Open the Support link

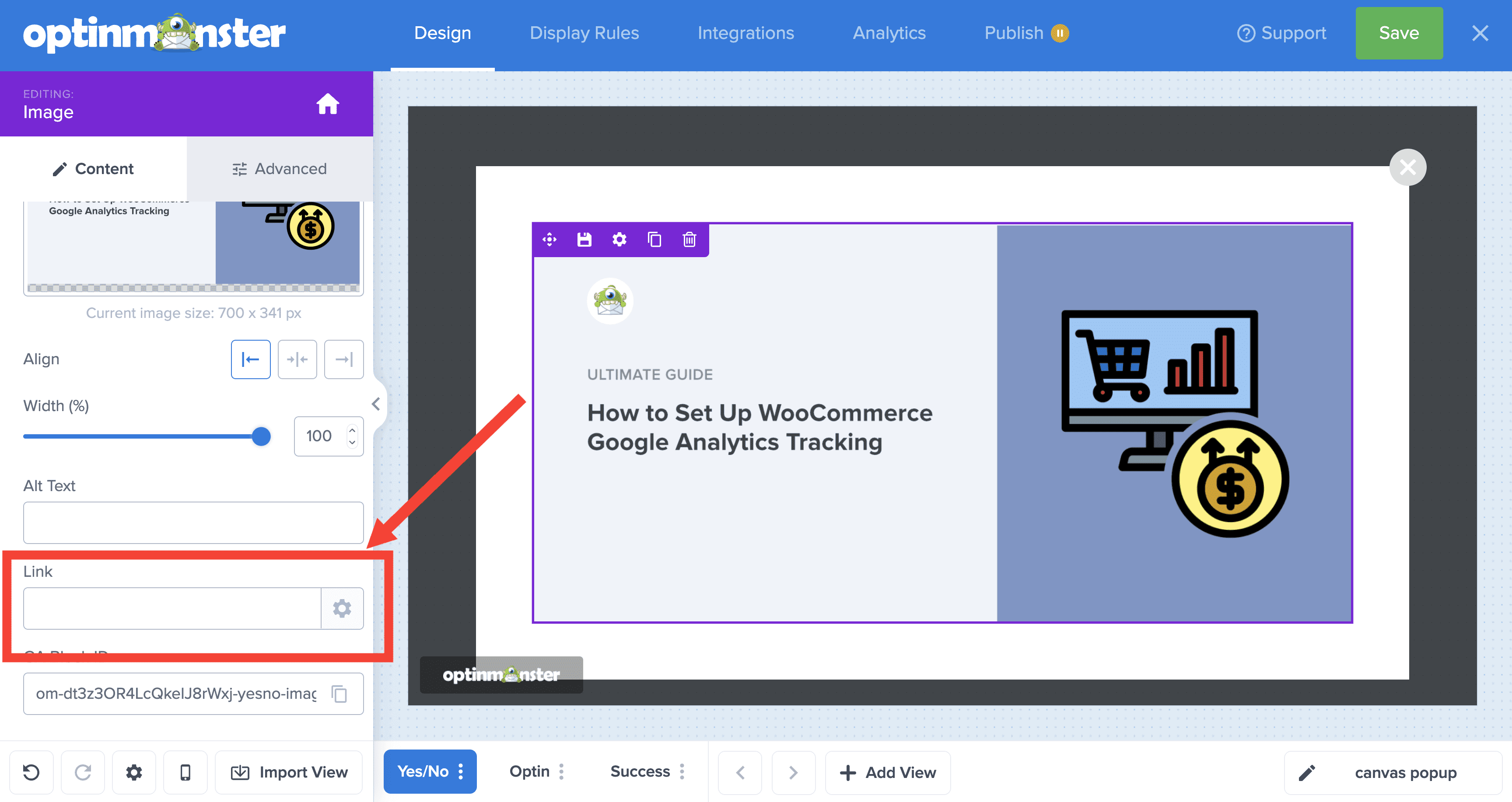click(1281, 33)
